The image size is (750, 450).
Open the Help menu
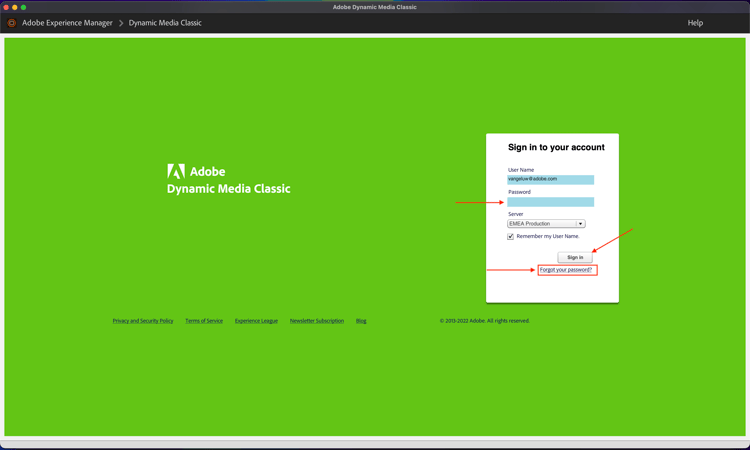695,23
